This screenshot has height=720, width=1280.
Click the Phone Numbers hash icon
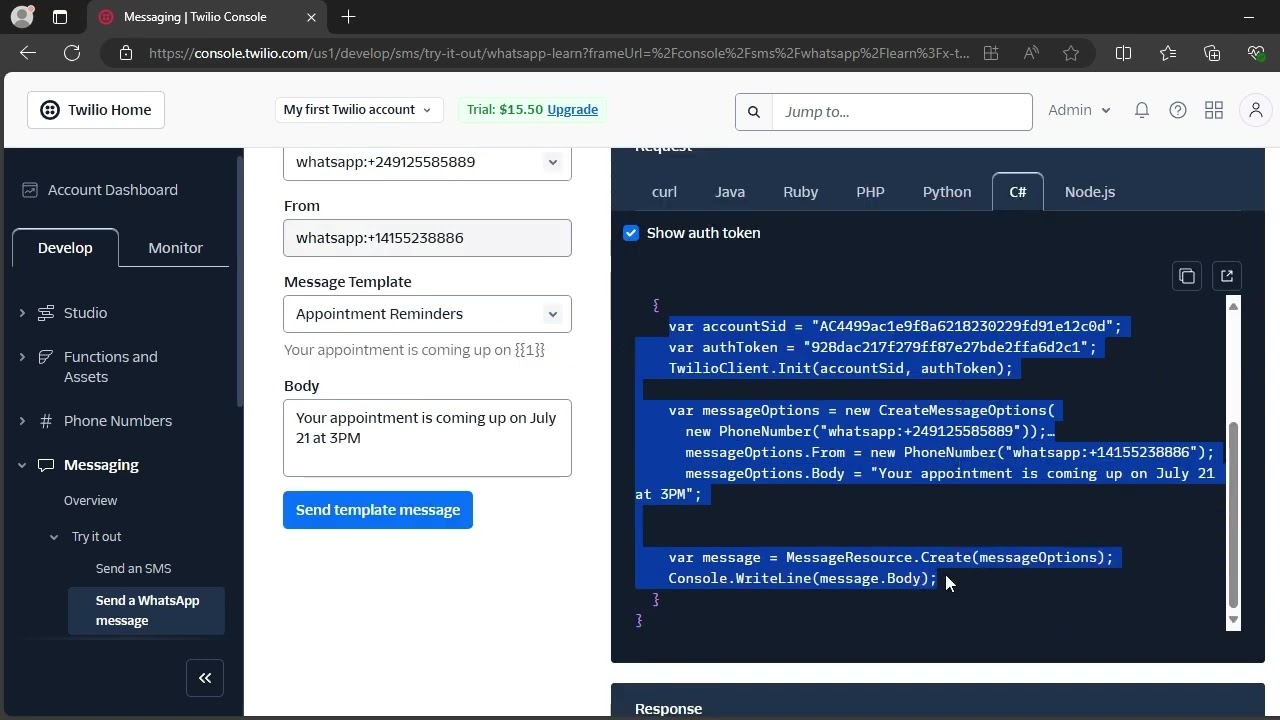46,421
